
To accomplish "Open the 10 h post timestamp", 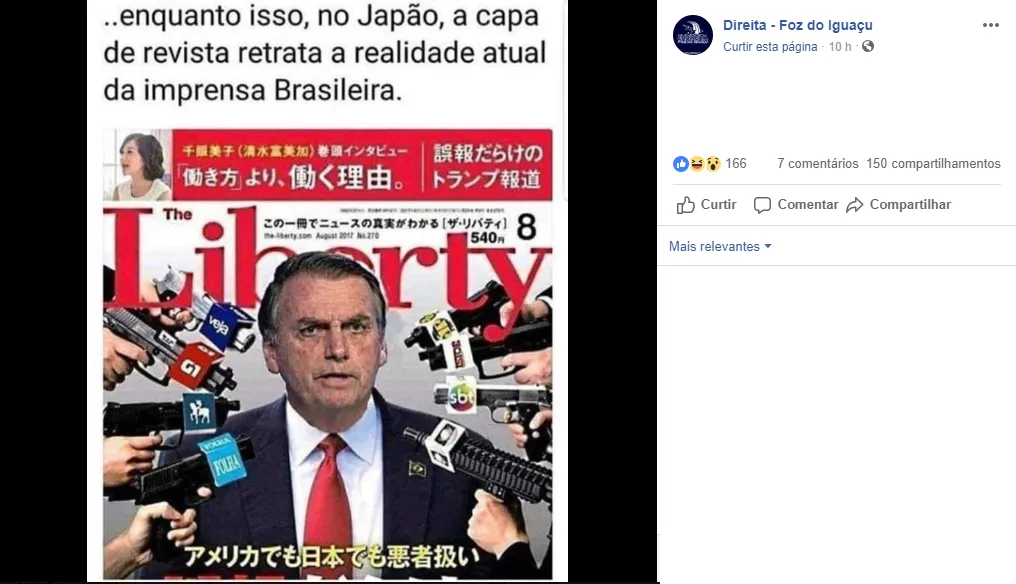I will (x=840, y=47).
